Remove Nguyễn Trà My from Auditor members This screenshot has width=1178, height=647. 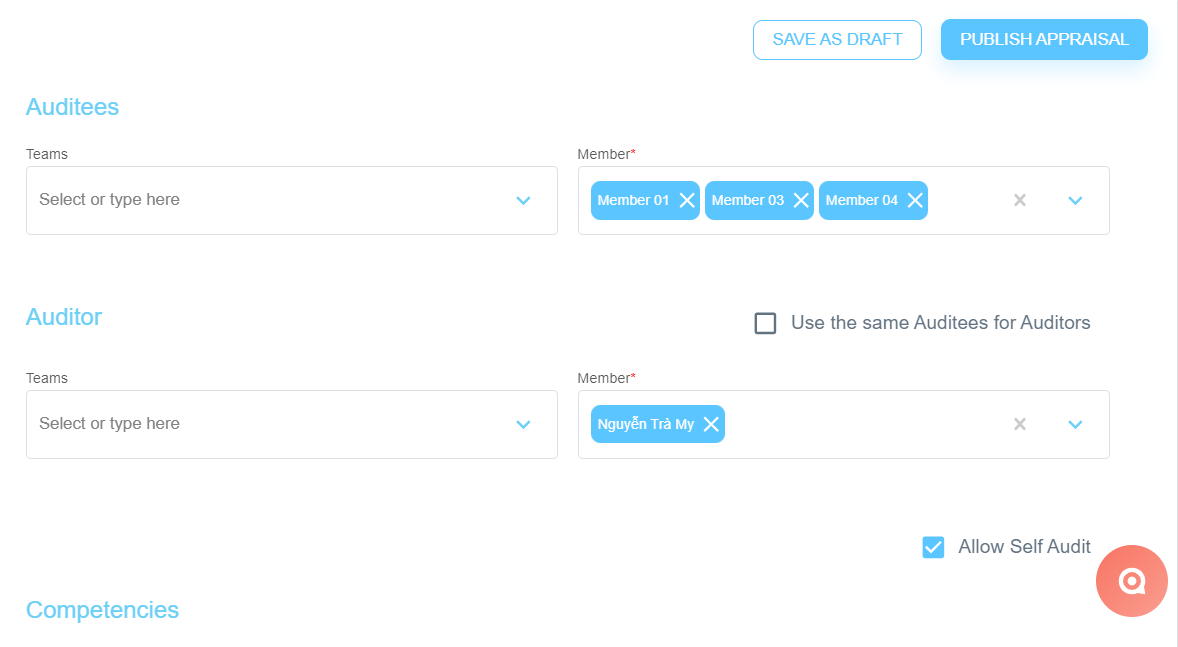pyautogui.click(x=711, y=424)
